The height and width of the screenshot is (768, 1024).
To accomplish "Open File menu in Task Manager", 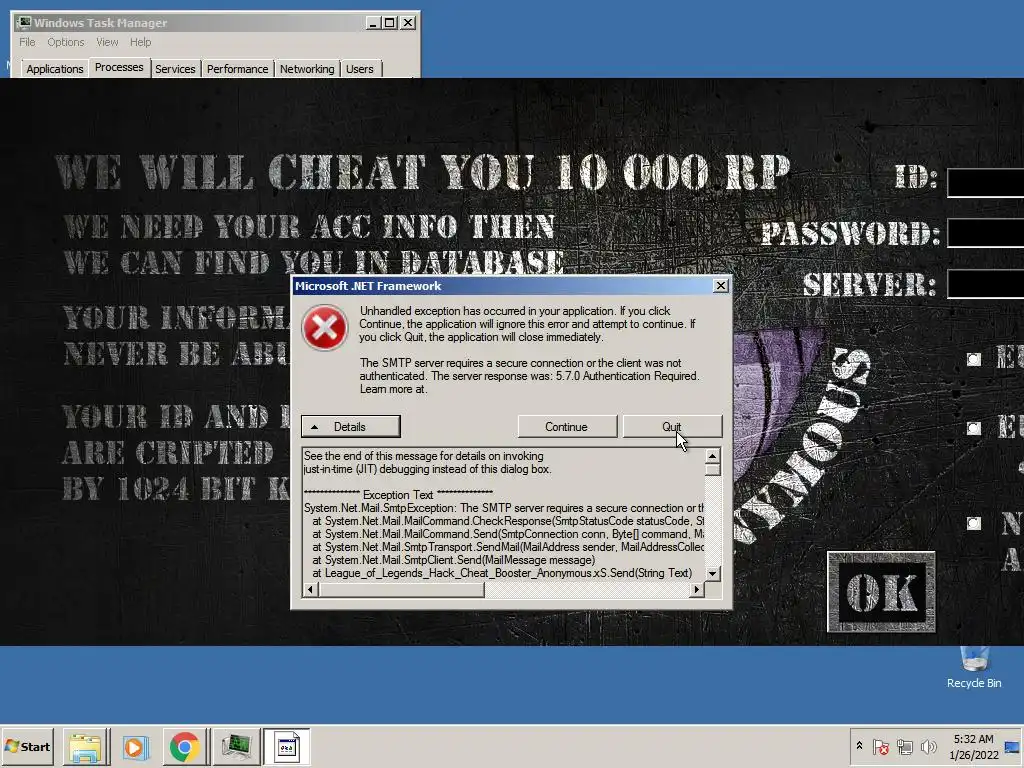I will 27,42.
